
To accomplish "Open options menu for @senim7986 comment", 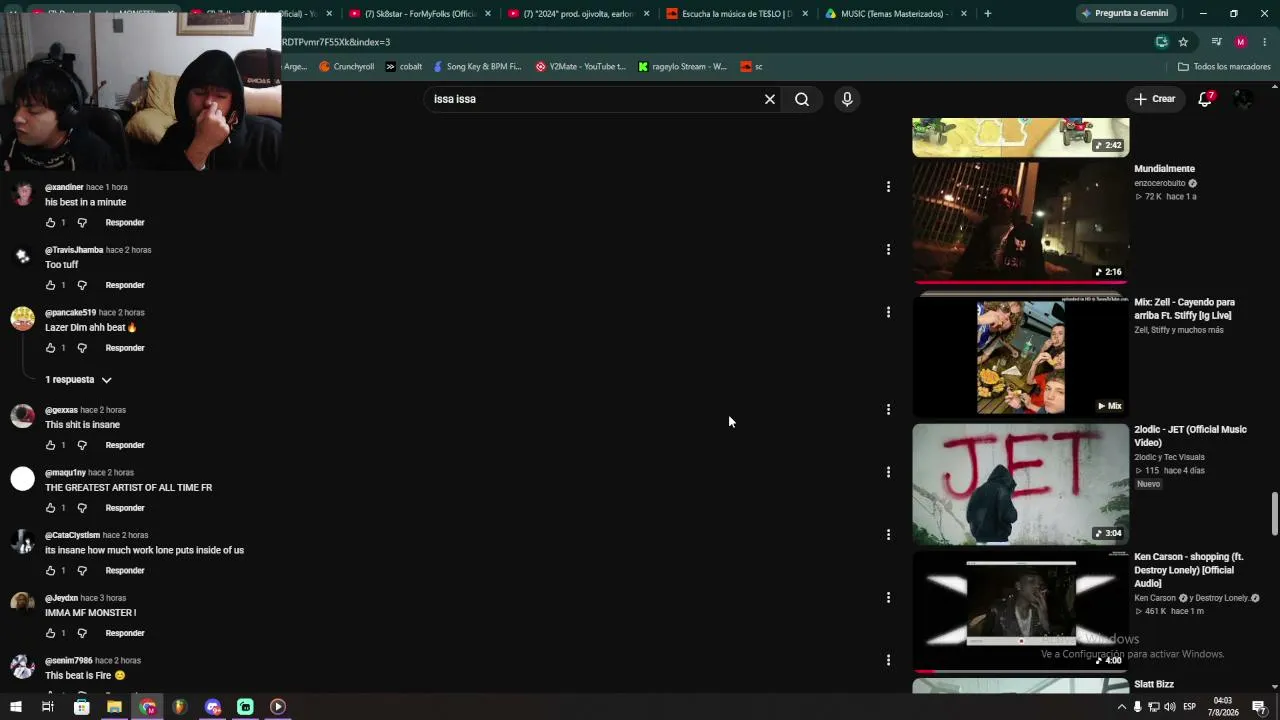I will pyautogui.click(x=888, y=660).
